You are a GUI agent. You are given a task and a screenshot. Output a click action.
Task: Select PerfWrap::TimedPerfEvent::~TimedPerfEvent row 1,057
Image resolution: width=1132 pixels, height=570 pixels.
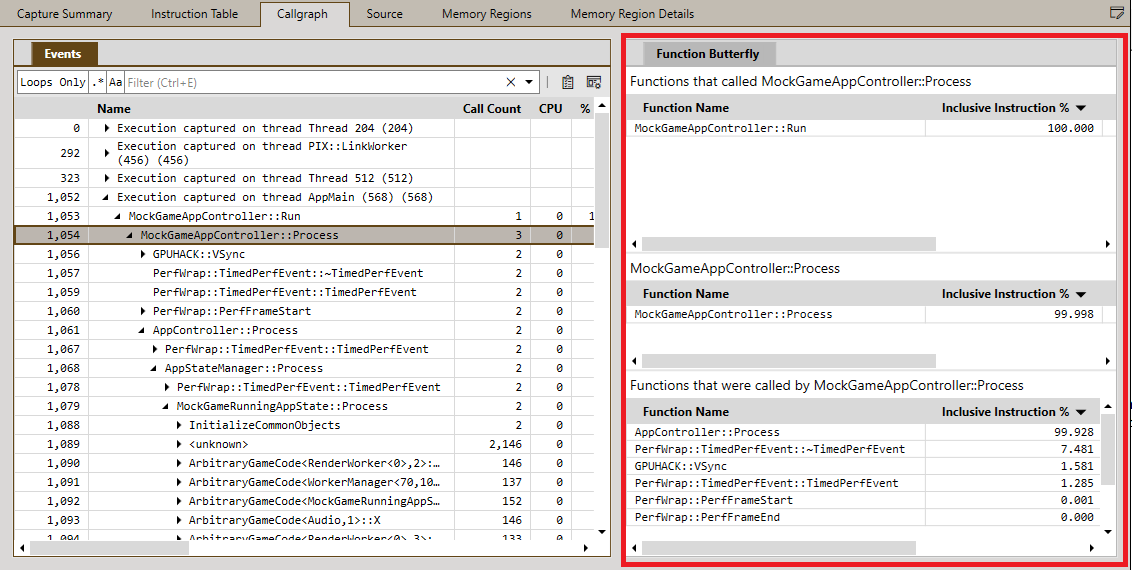304,273
